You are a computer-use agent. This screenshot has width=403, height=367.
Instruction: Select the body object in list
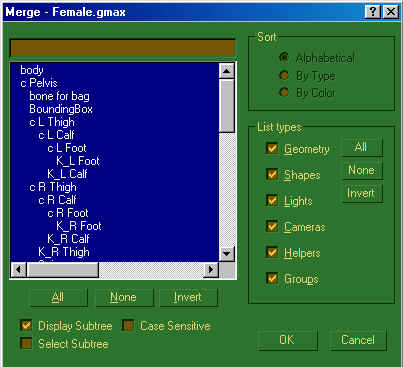click(x=32, y=70)
